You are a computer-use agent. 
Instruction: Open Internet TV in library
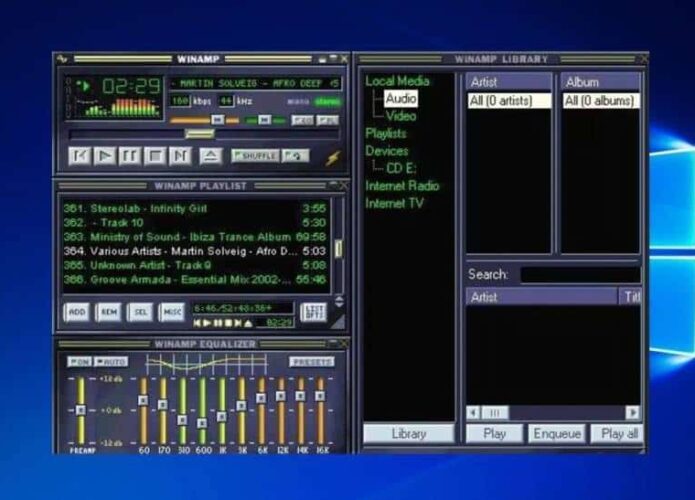[x=394, y=203]
